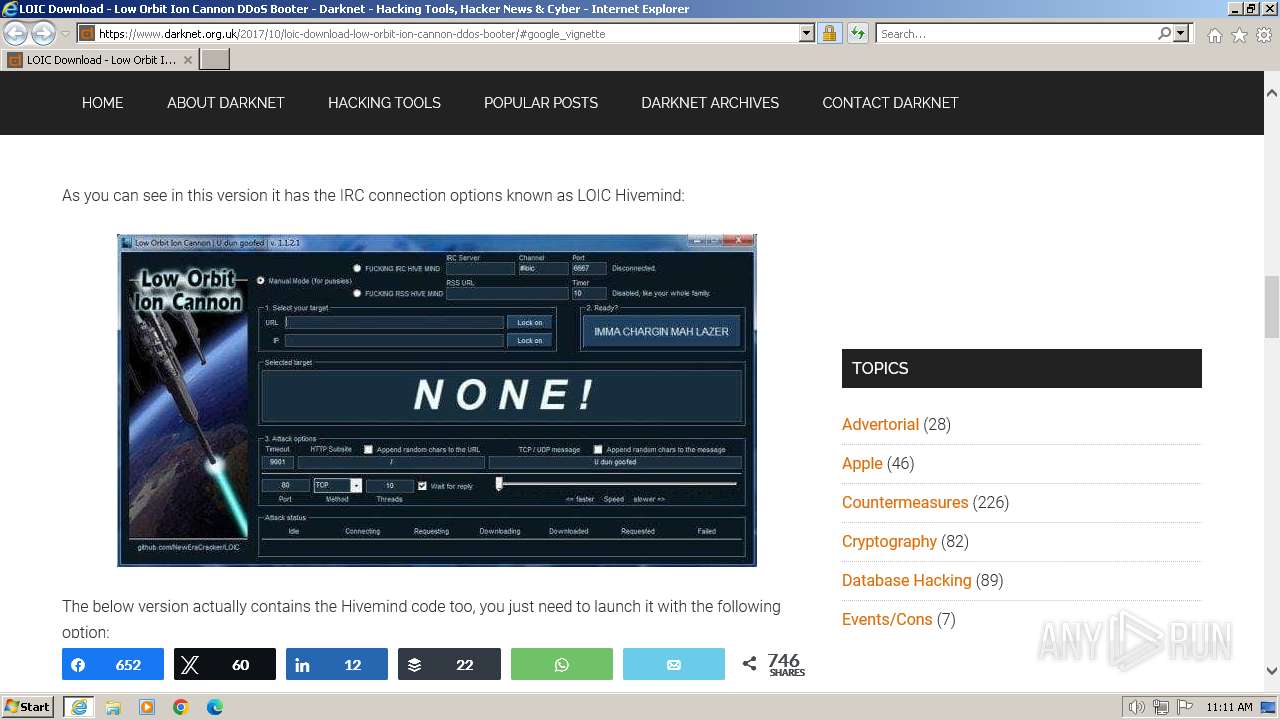Click the IE Search box
Screen dimensions: 1280x720
point(1016,33)
